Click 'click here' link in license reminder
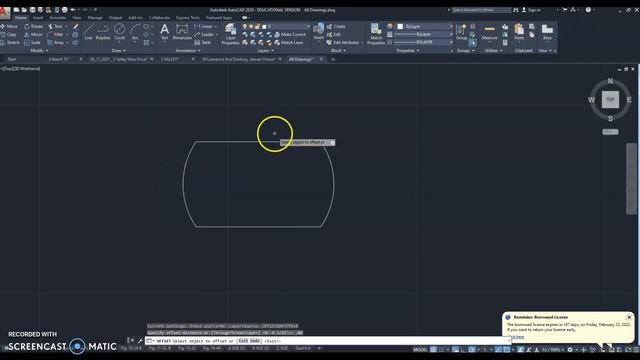This screenshot has width=640, height=360. (x=517, y=337)
